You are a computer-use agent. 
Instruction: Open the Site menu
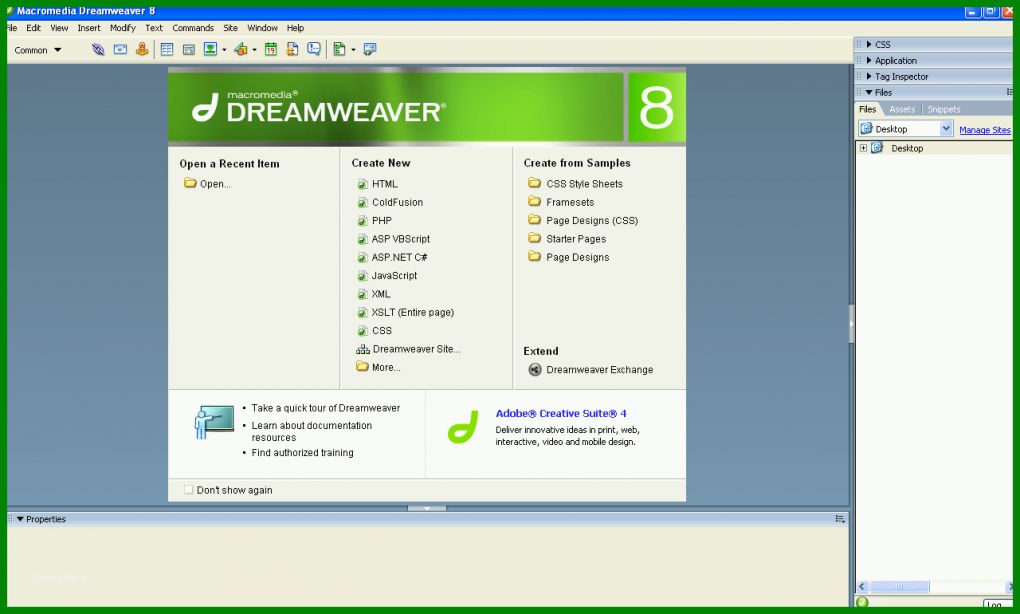coord(230,28)
